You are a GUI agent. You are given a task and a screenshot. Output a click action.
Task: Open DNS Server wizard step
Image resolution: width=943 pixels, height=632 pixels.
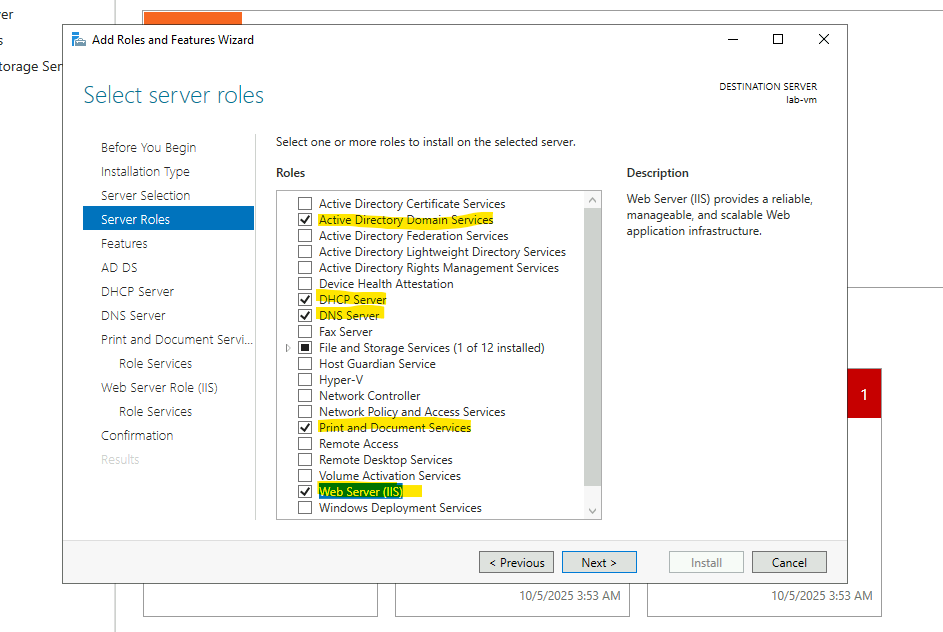pyautogui.click(x=133, y=316)
